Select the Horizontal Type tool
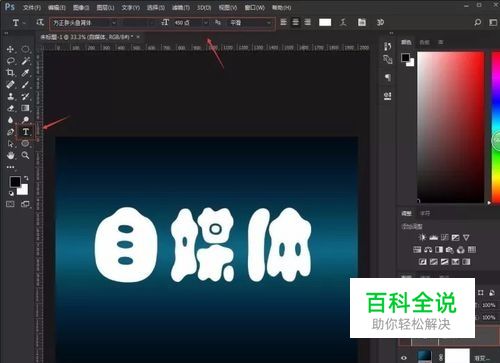Viewport: 500px width, 363px height. pos(26,132)
